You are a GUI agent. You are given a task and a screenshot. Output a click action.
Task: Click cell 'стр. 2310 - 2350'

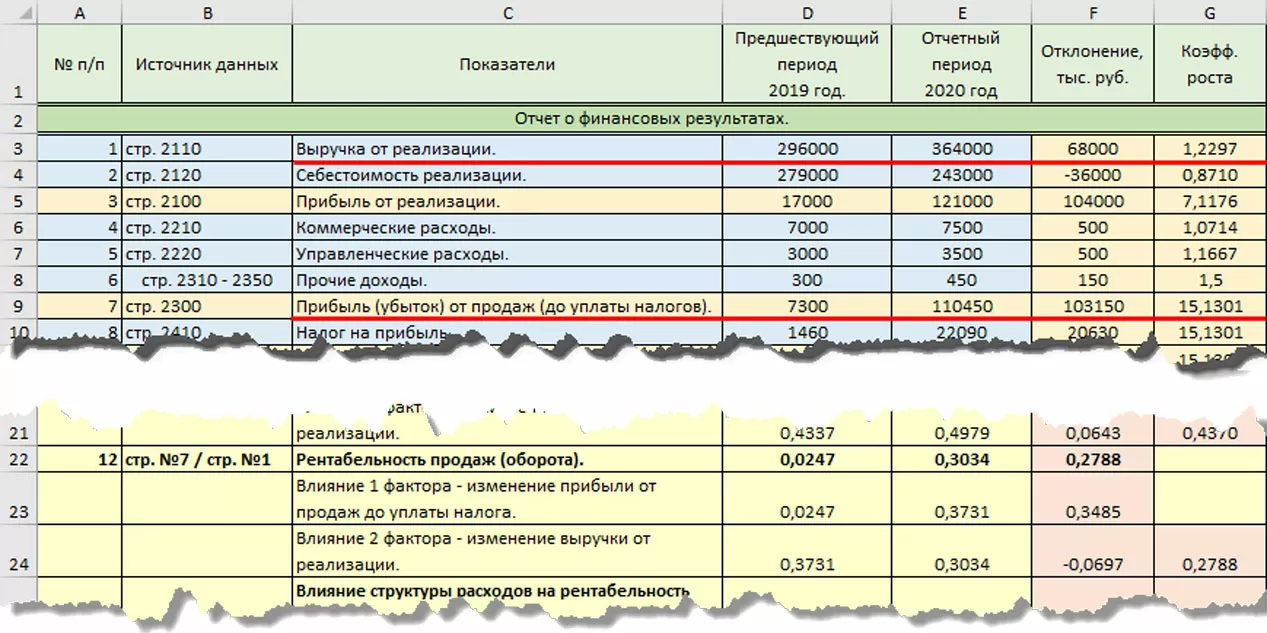point(207,279)
